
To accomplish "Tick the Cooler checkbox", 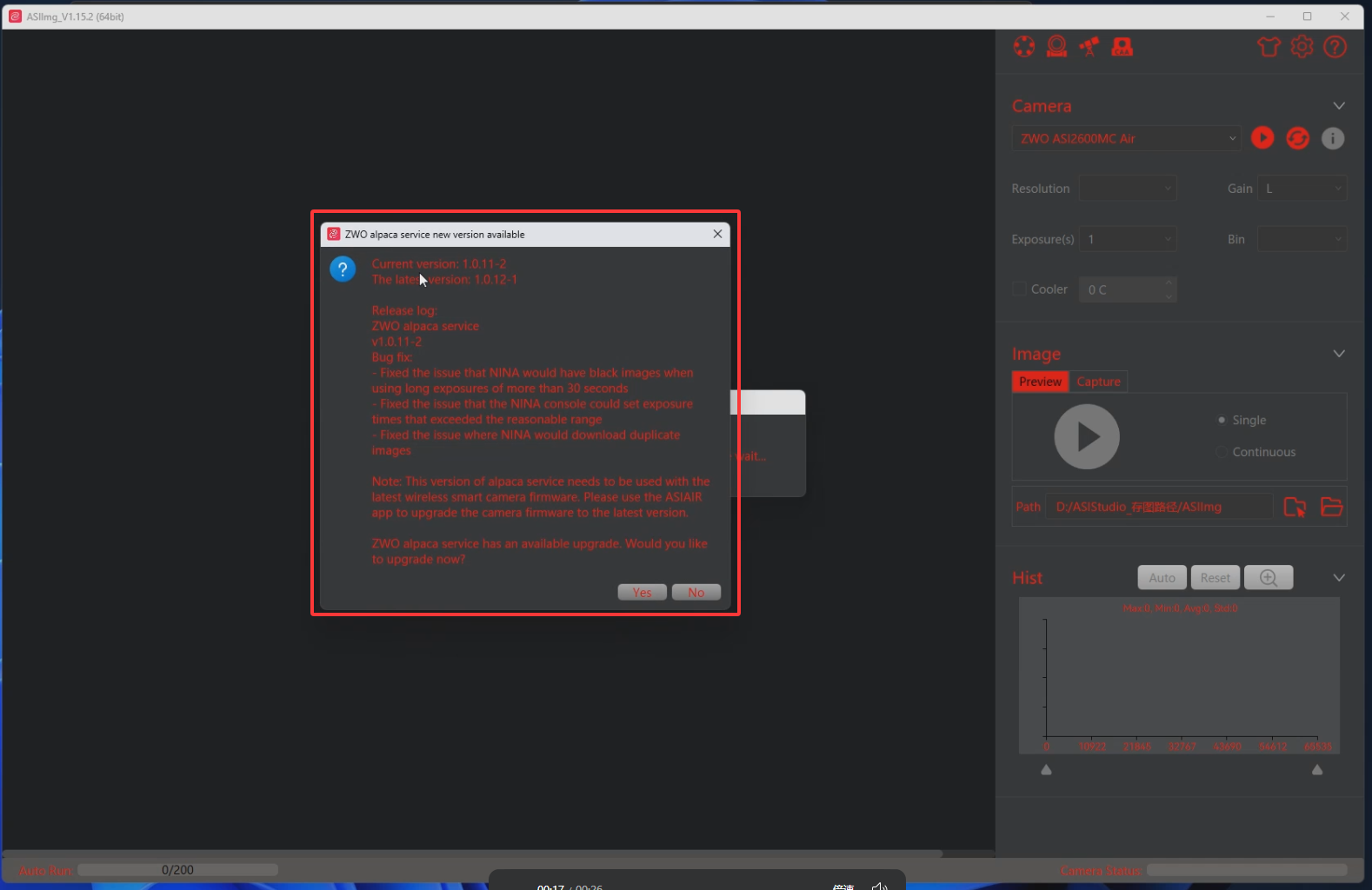I will (1020, 289).
